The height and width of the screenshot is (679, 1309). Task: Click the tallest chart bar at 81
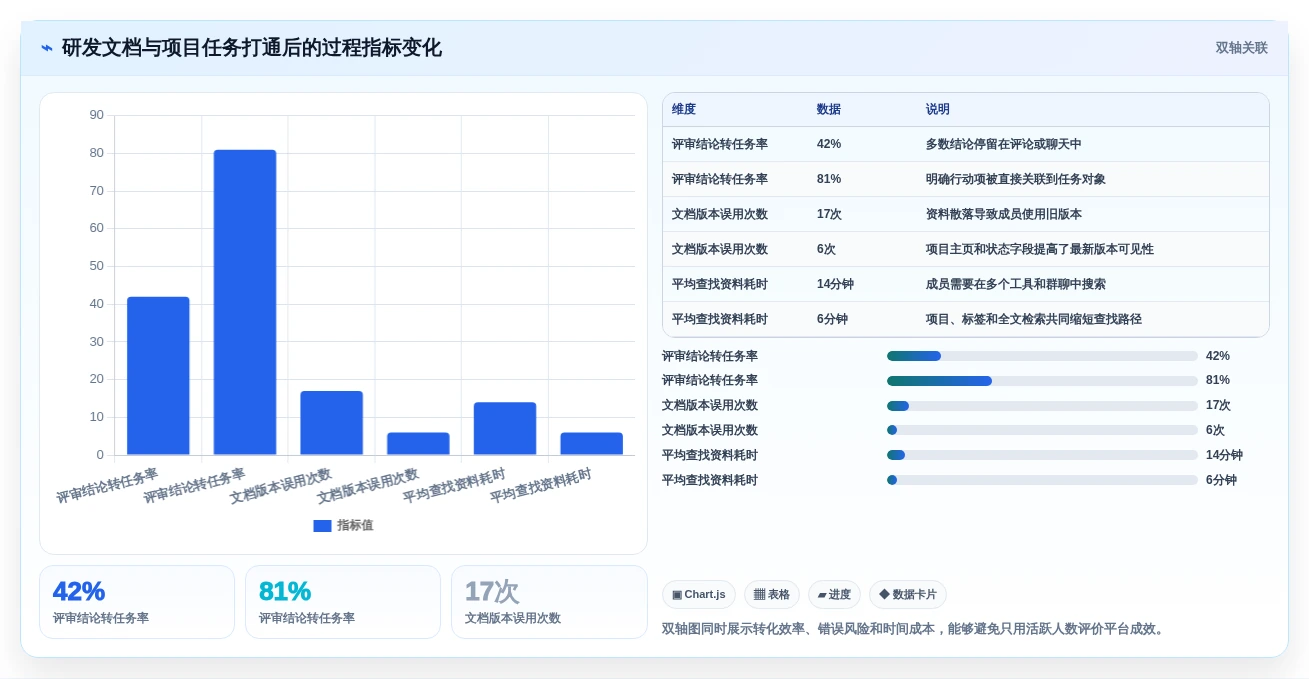click(245, 302)
